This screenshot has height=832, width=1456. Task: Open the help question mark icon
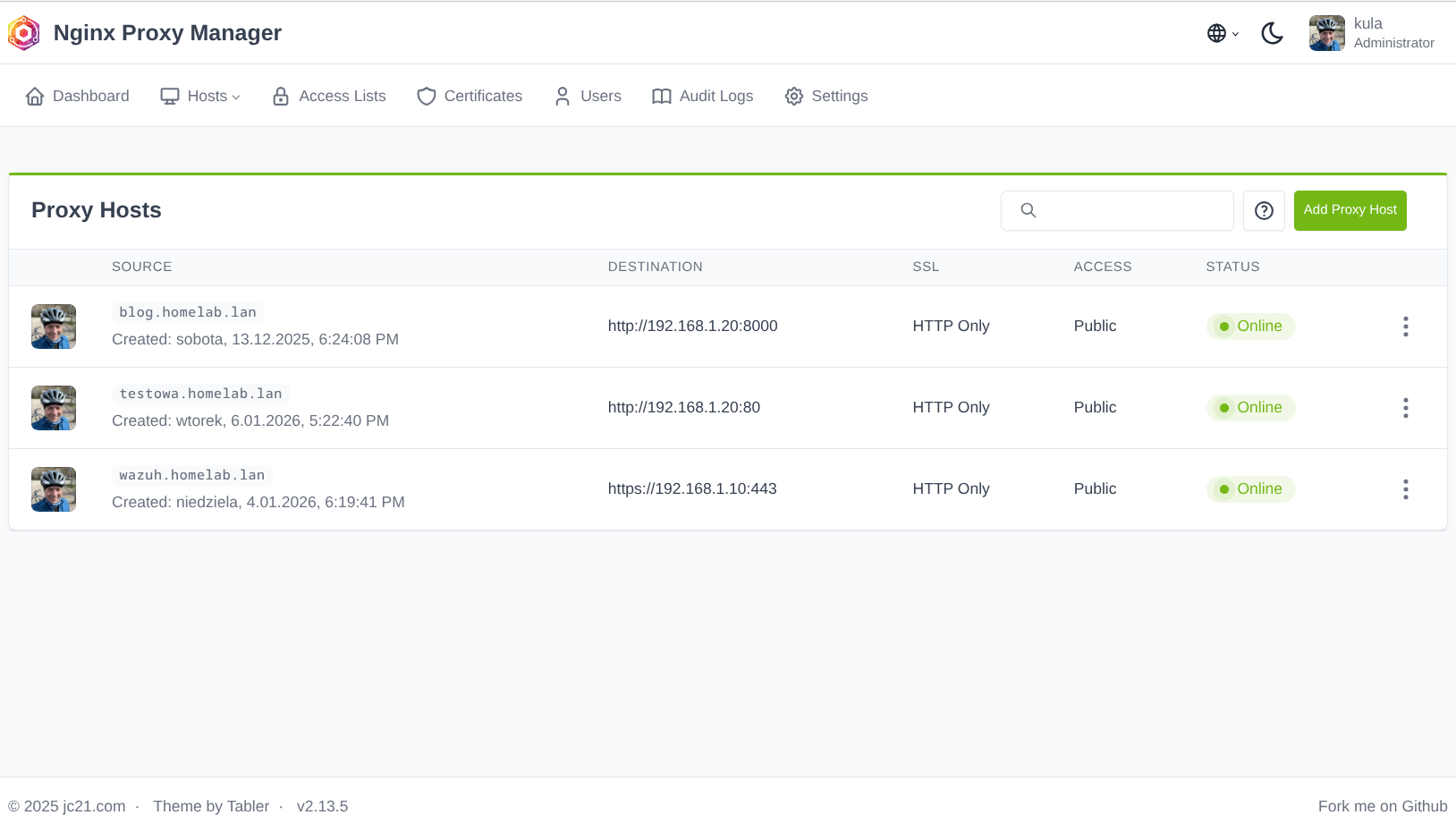[1264, 210]
